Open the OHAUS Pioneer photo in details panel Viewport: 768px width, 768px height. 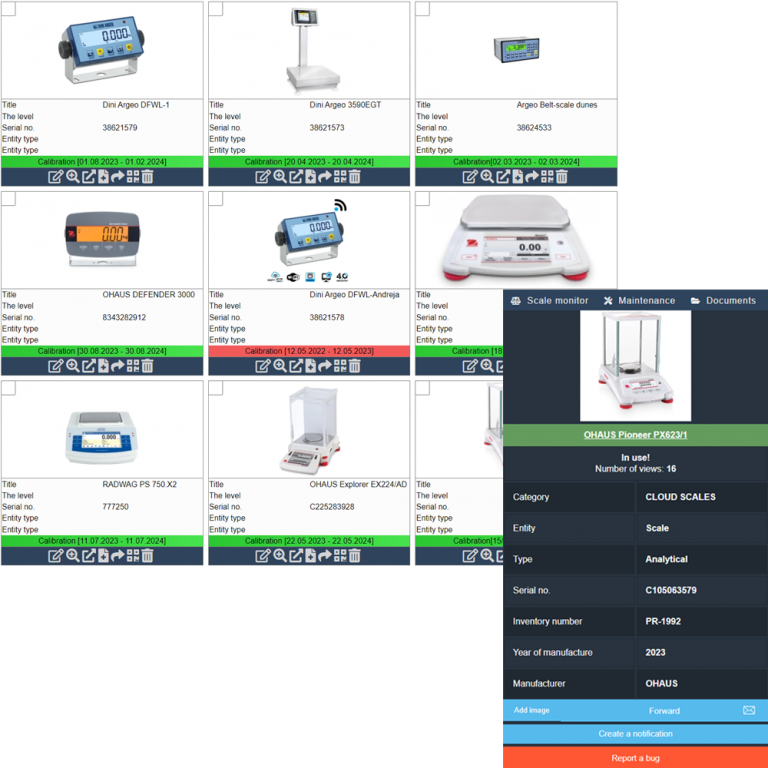tap(635, 366)
